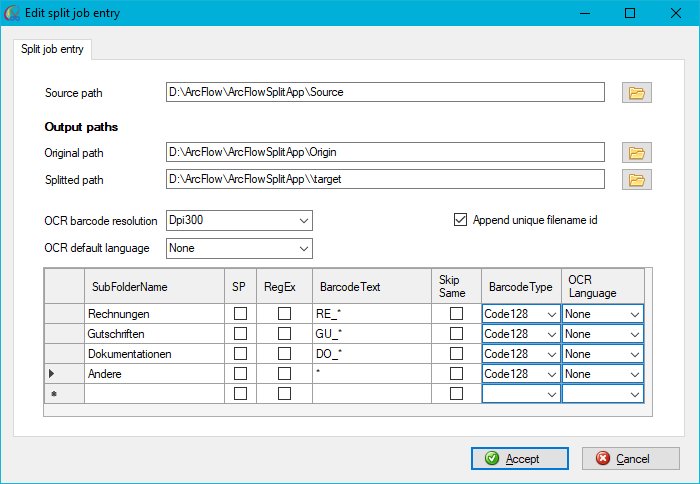Check Skip Same for Rechnungen row

coord(456,314)
